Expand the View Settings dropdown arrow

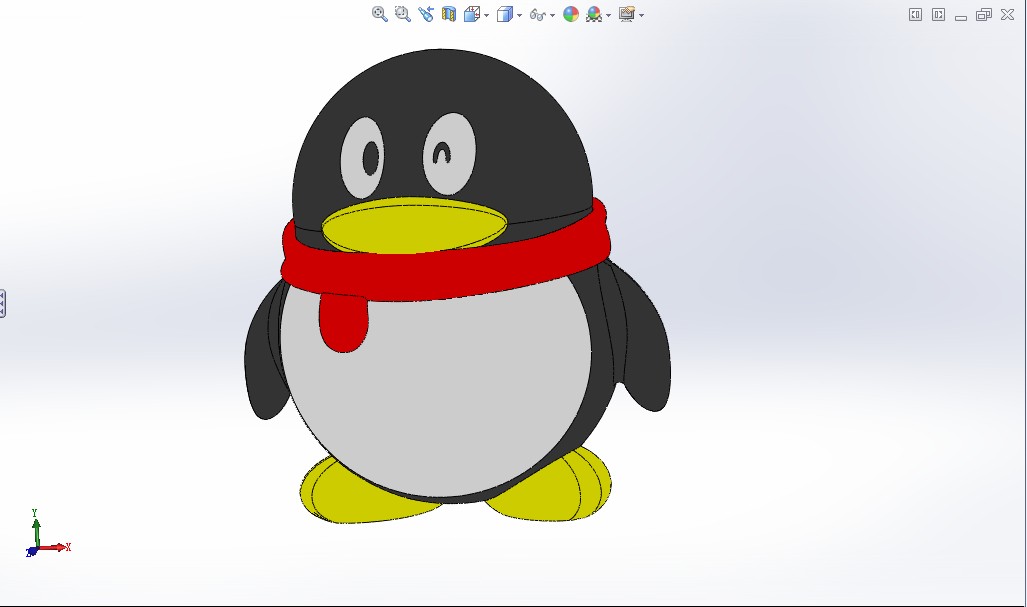(641, 15)
